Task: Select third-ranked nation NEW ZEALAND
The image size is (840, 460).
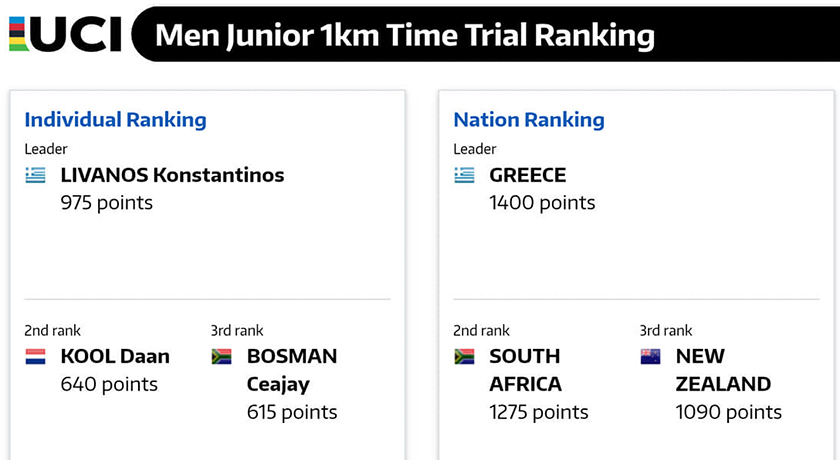Action: tap(723, 369)
